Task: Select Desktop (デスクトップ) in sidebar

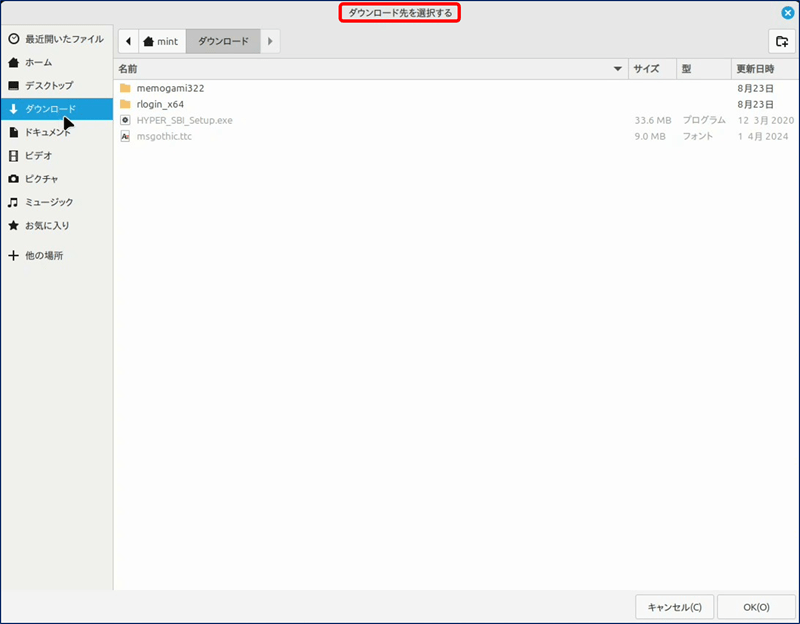Action: [56, 85]
